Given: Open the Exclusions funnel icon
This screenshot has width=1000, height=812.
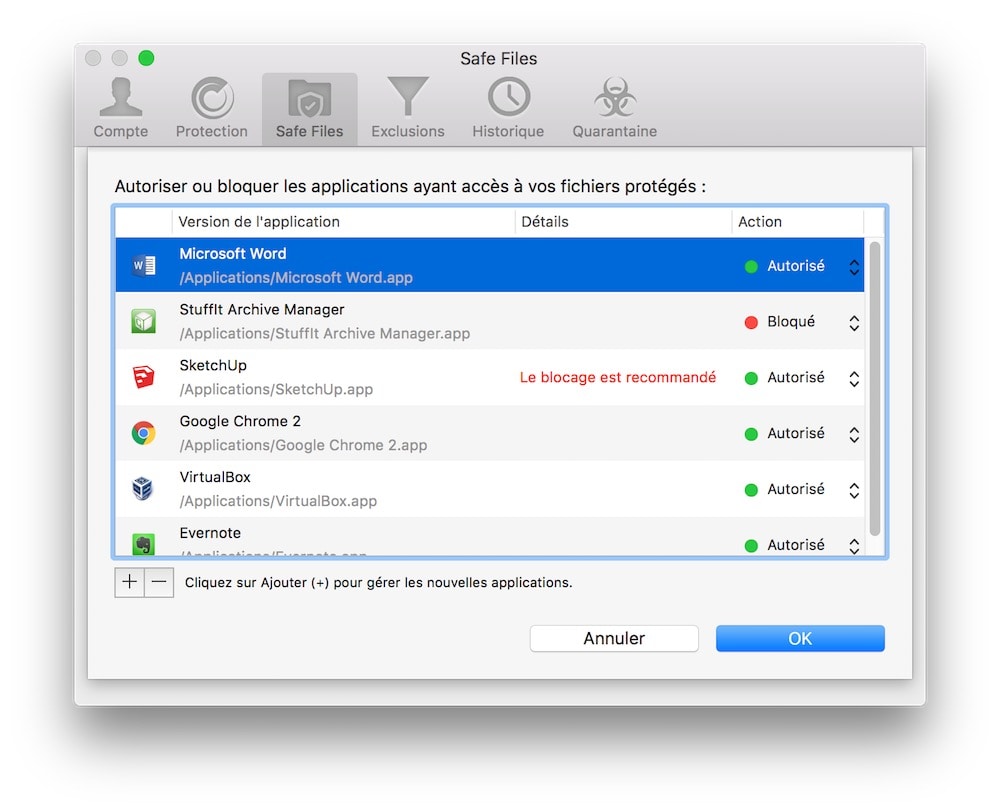Looking at the screenshot, I should [x=408, y=107].
